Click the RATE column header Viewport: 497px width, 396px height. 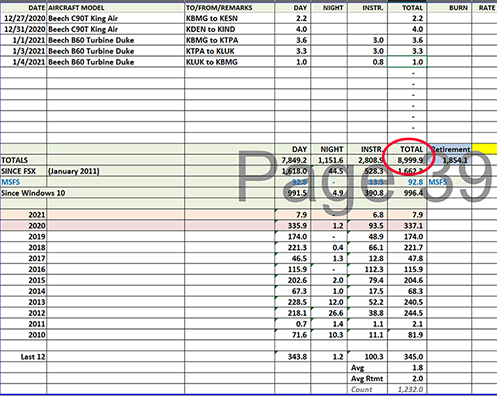pos(485,8)
